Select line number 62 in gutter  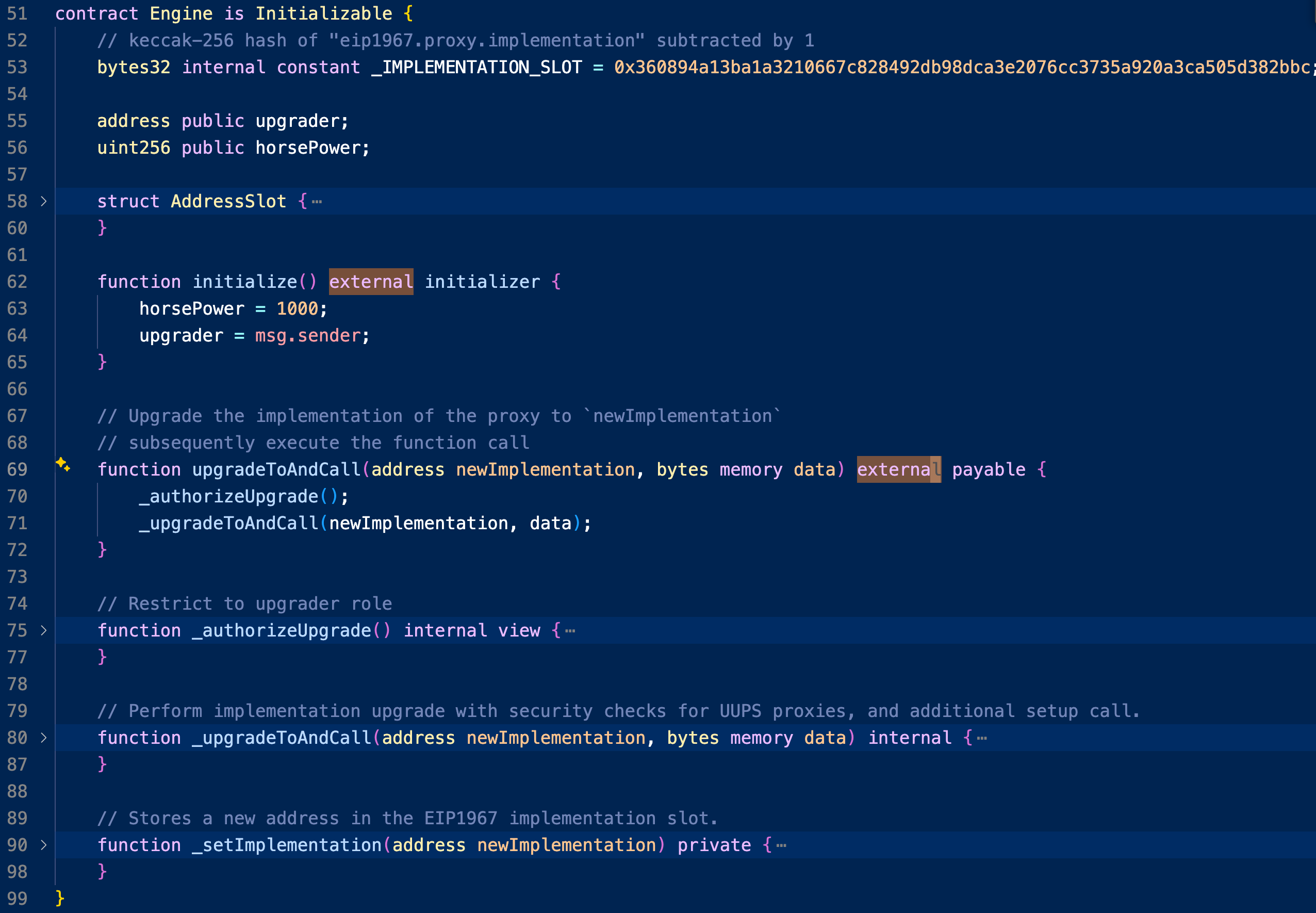17,282
